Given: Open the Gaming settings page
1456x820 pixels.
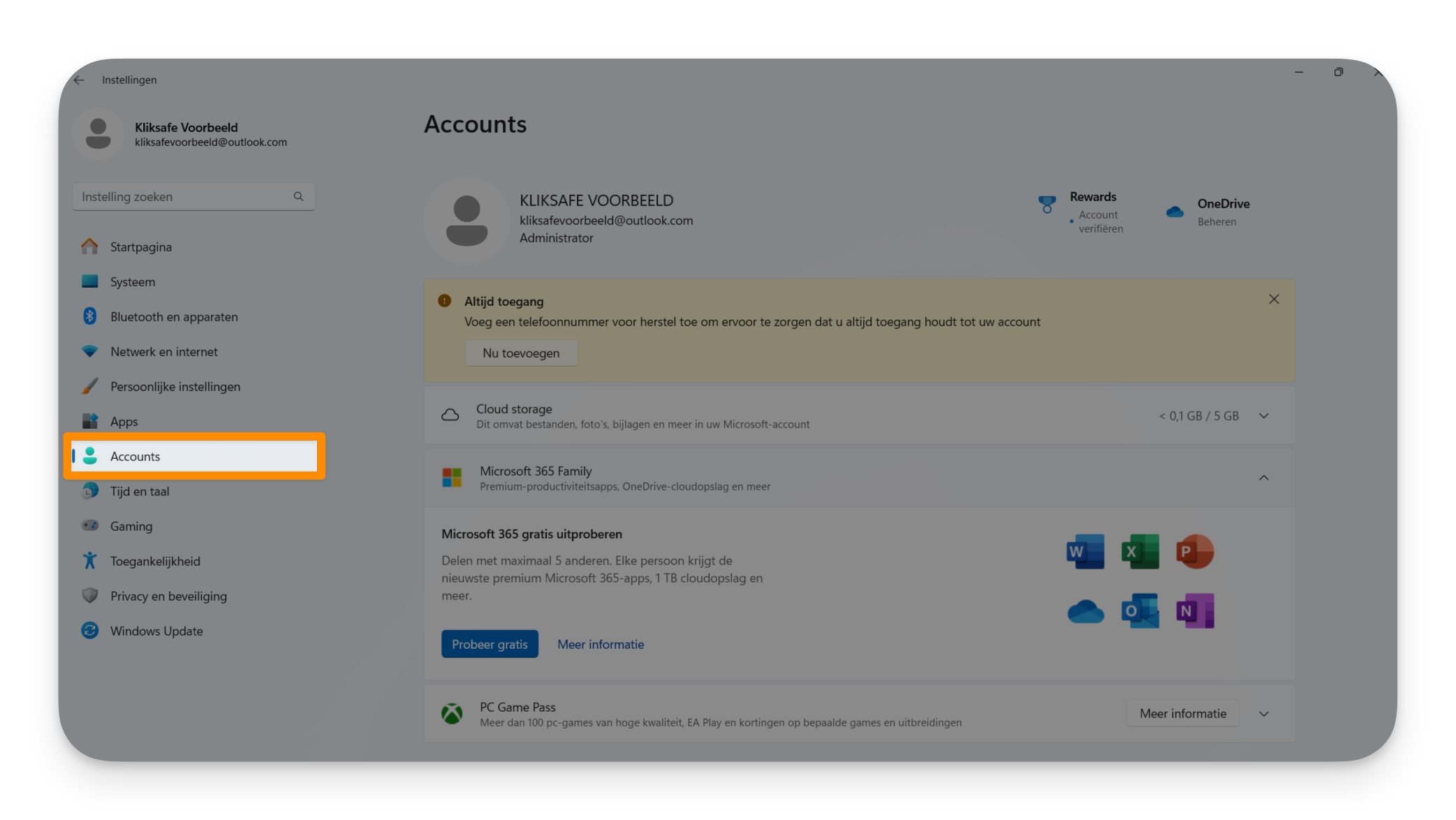Looking at the screenshot, I should click(x=193, y=526).
